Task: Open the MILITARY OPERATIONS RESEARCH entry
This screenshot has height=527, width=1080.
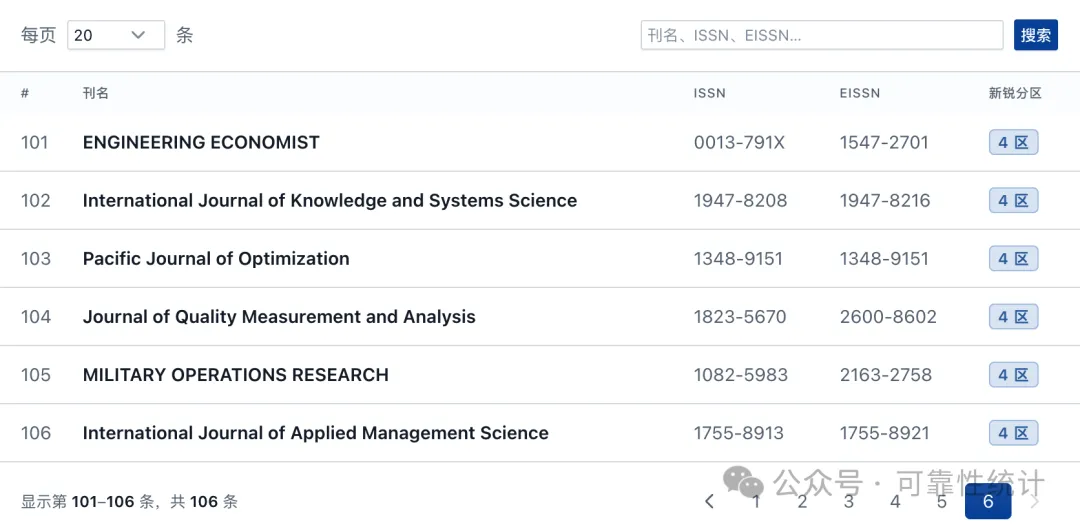Action: point(236,375)
